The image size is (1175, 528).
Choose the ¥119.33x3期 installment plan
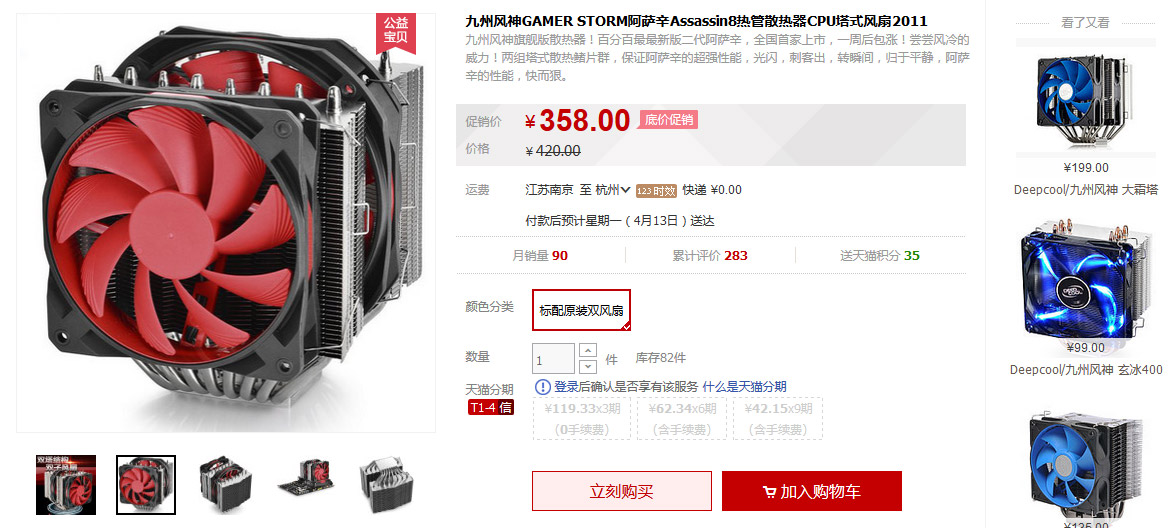tap(582, 419)
